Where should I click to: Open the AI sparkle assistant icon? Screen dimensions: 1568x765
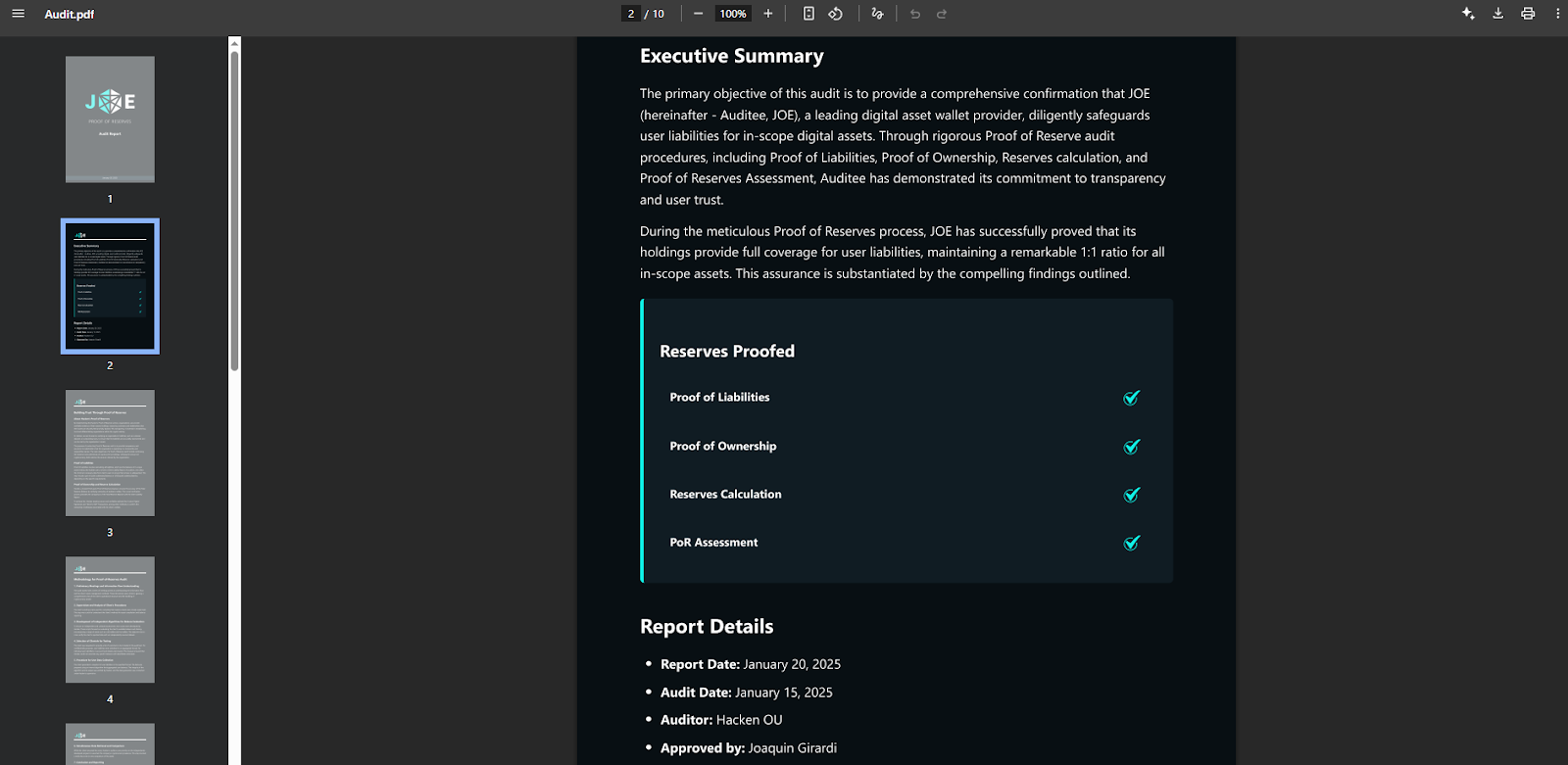(x=1468, y=14)
